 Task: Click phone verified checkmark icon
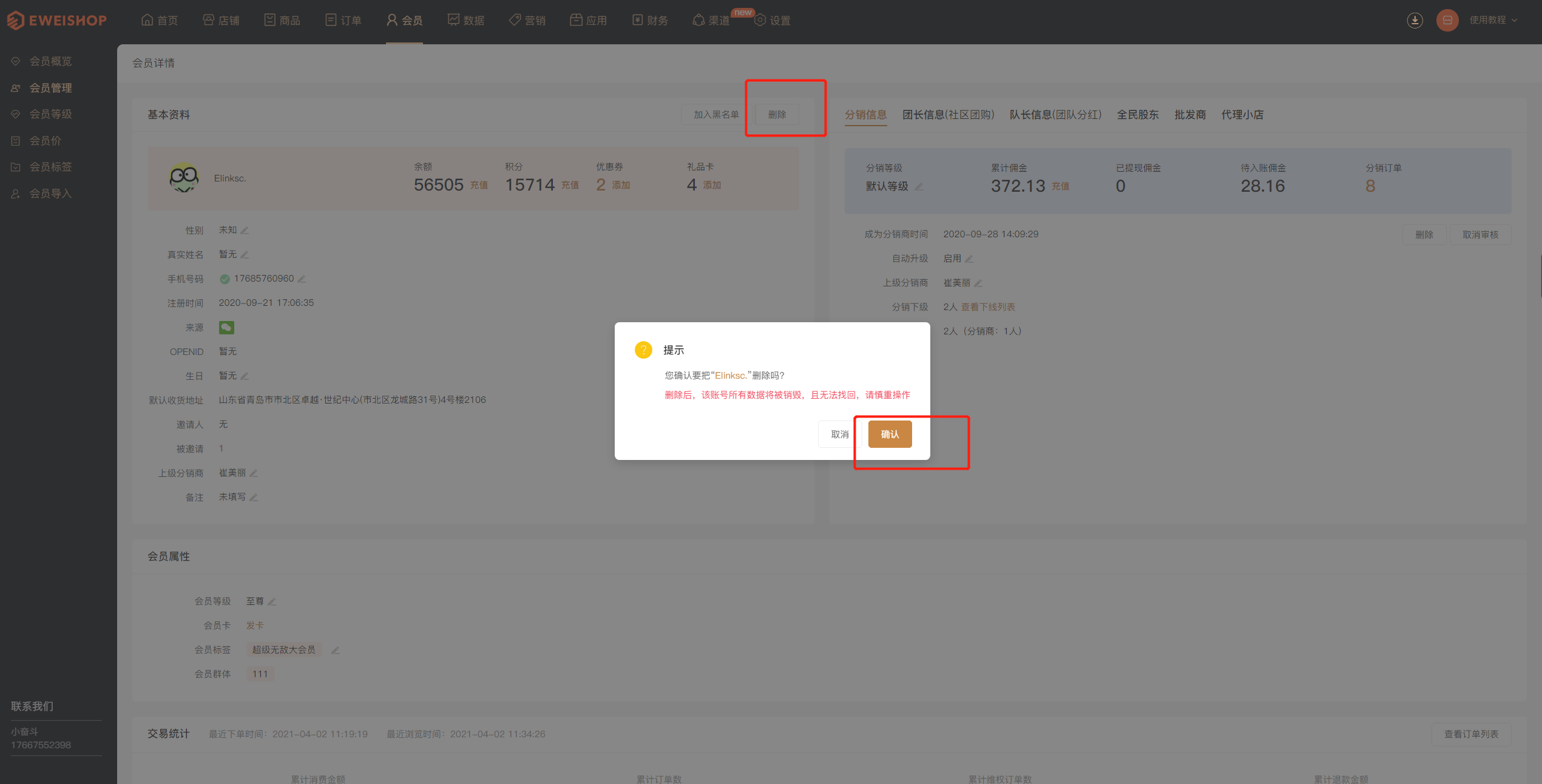tap(225, 279)
